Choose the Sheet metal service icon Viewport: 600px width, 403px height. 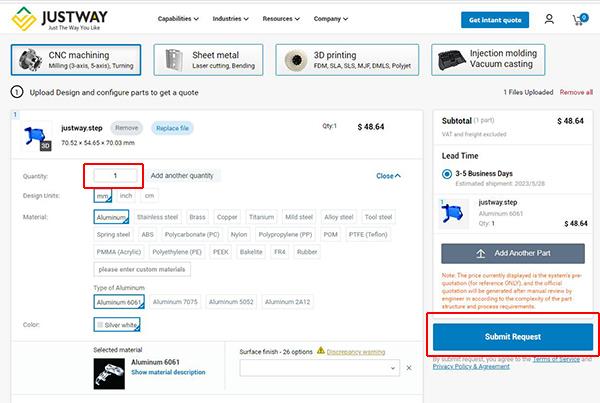point(176,60)
